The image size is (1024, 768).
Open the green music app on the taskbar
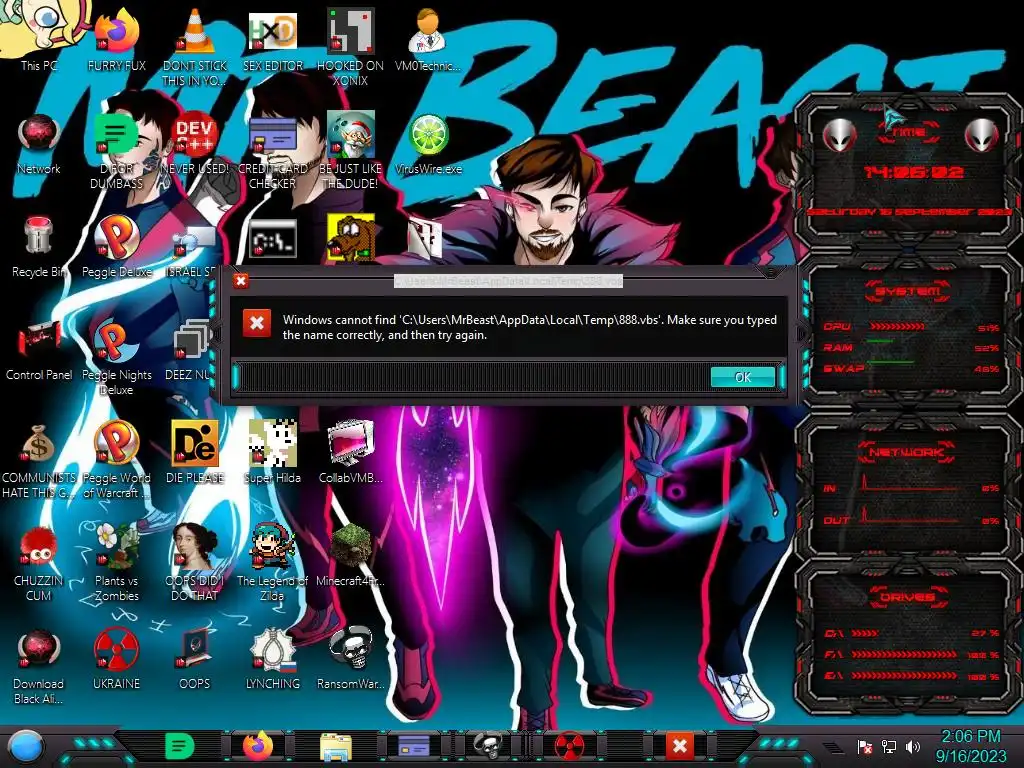[x=179, y=746]
